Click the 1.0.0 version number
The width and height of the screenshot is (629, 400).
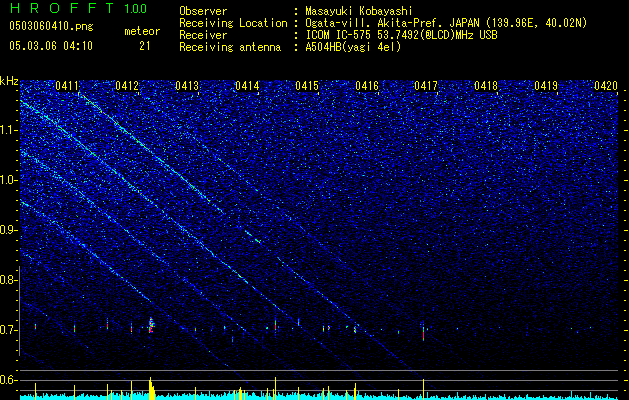135,8
